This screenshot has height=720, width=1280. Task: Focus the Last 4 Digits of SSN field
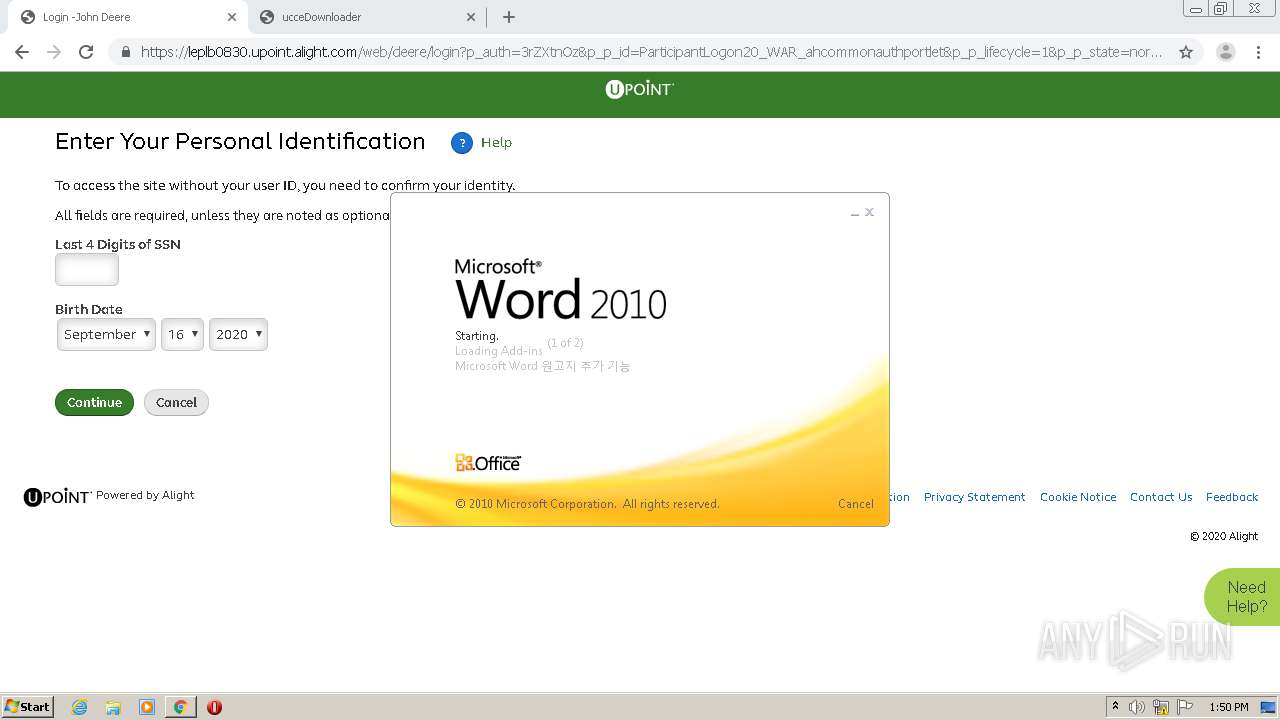point(87,269)
